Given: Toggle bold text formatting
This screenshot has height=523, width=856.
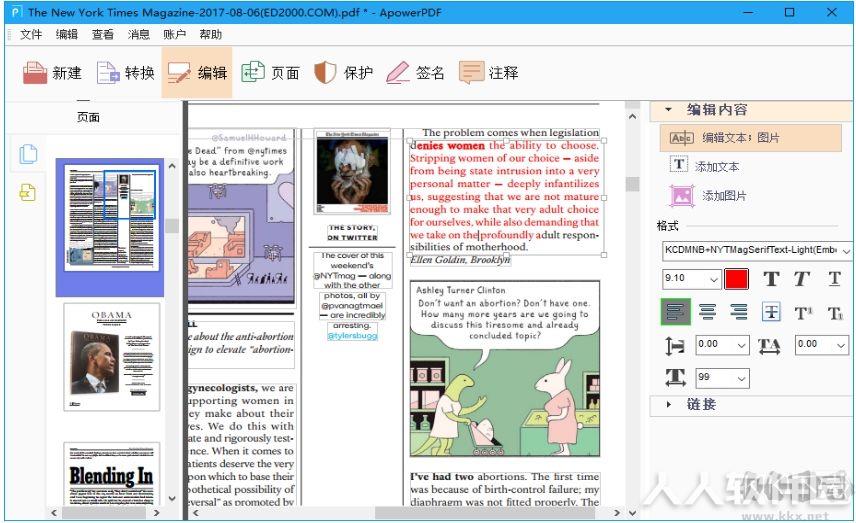Looking at the screenshot, I should tap(771, 279).
